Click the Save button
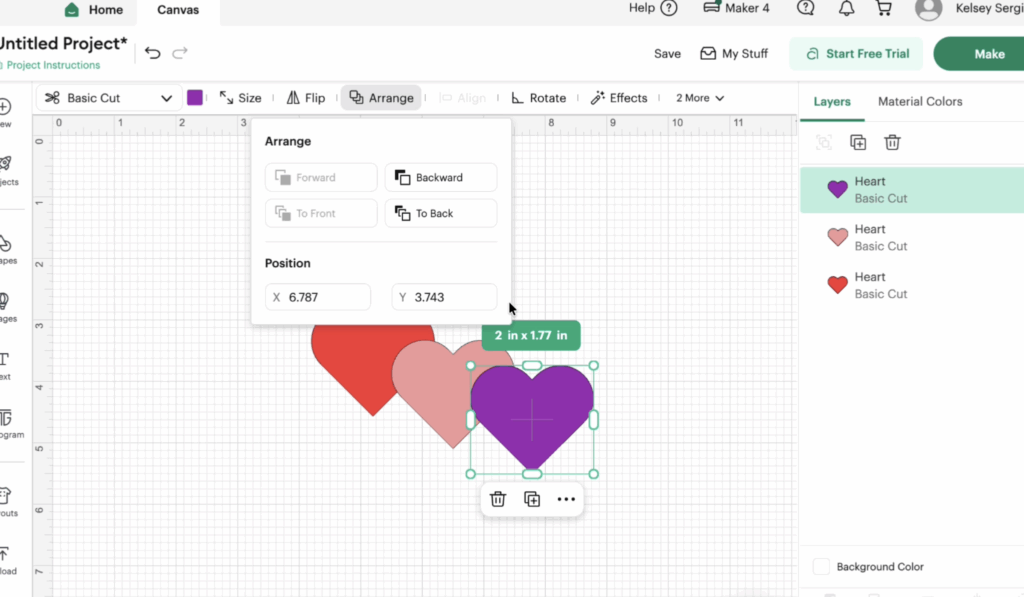The width and height of the screenshot is (1024, 597). (667, 54)
